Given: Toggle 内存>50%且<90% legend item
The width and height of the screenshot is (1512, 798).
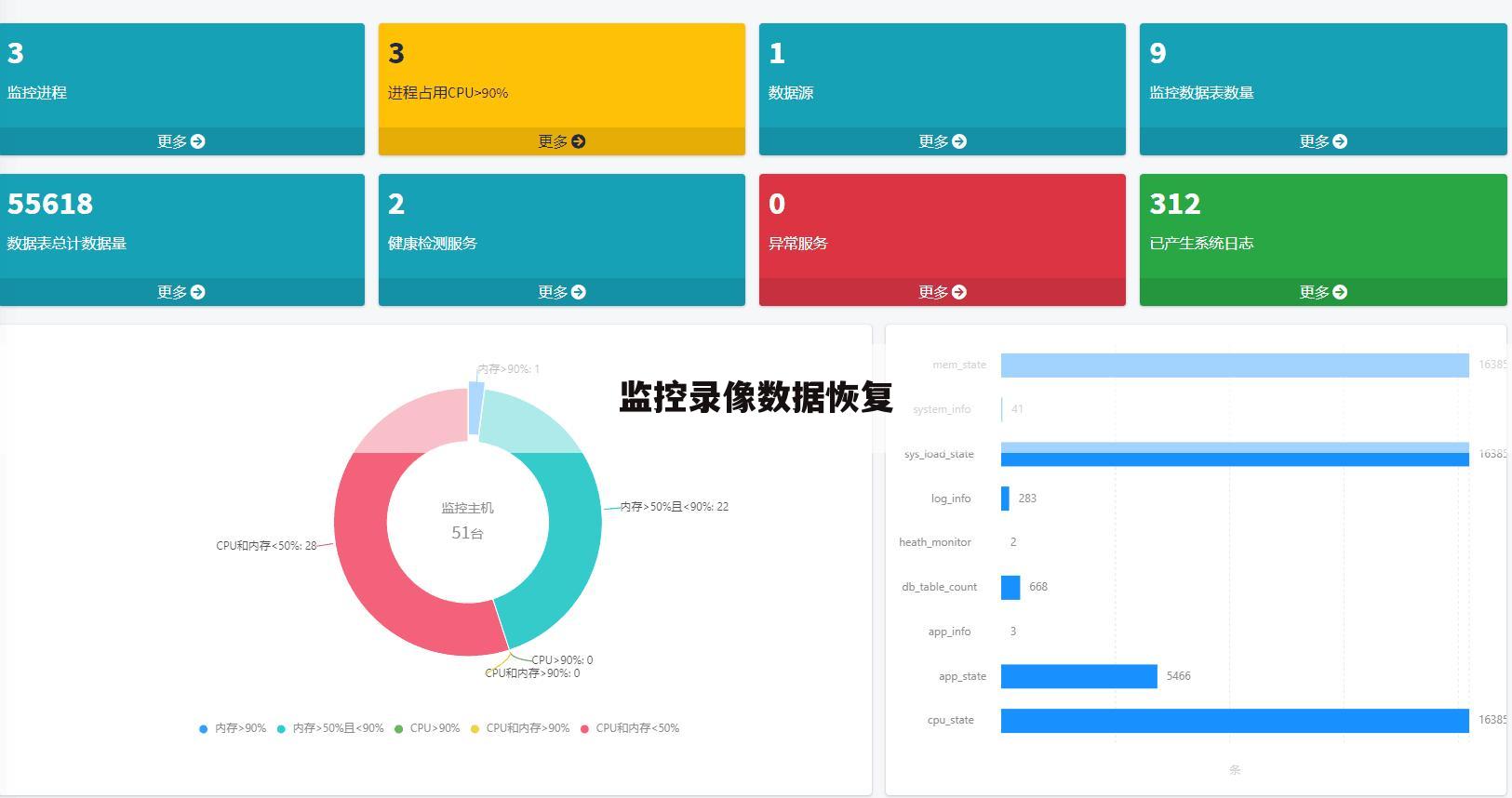Looking at the screenshot, I should coord(330,728).
